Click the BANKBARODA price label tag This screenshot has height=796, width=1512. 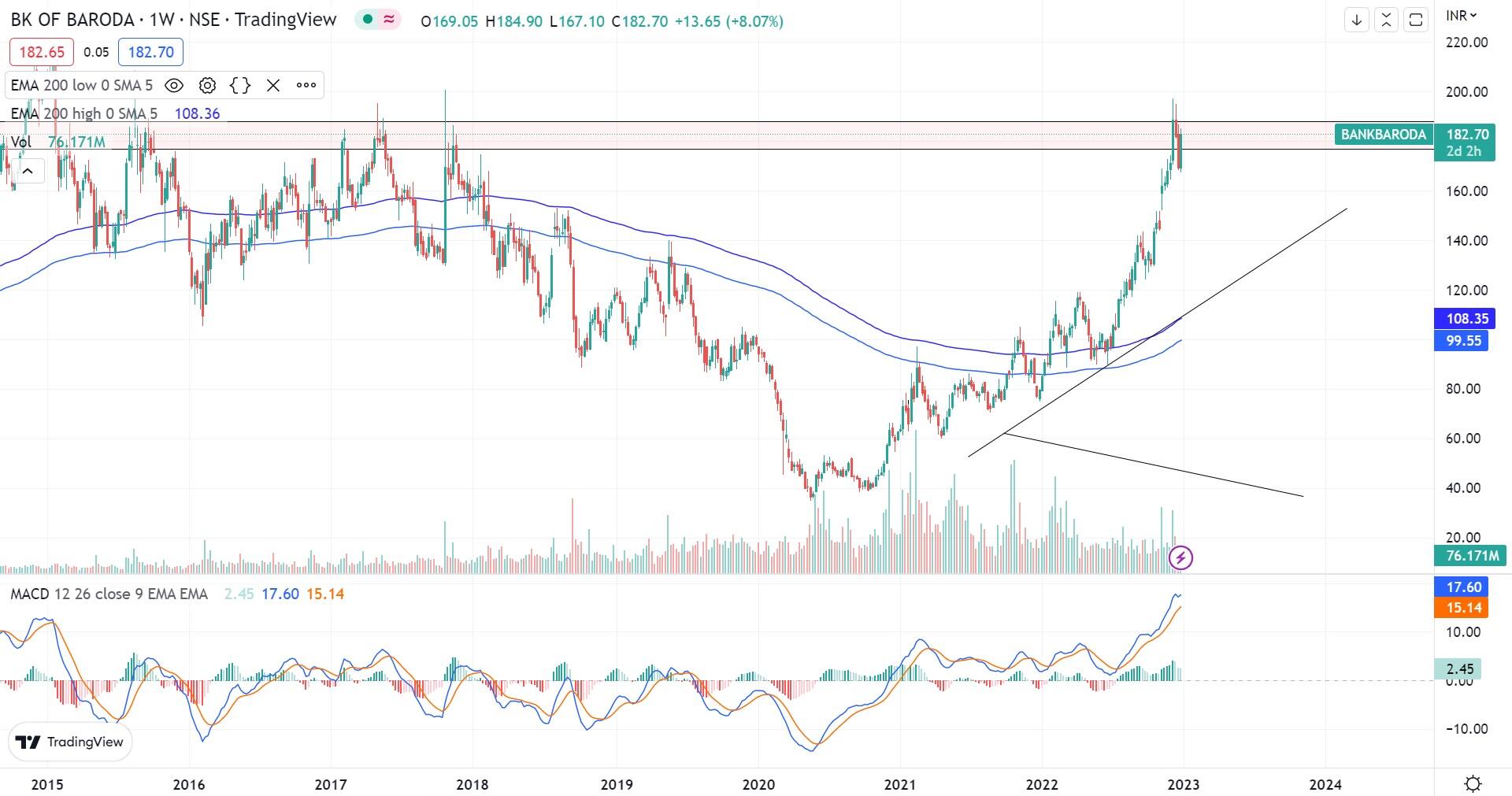click(1384, 135)
